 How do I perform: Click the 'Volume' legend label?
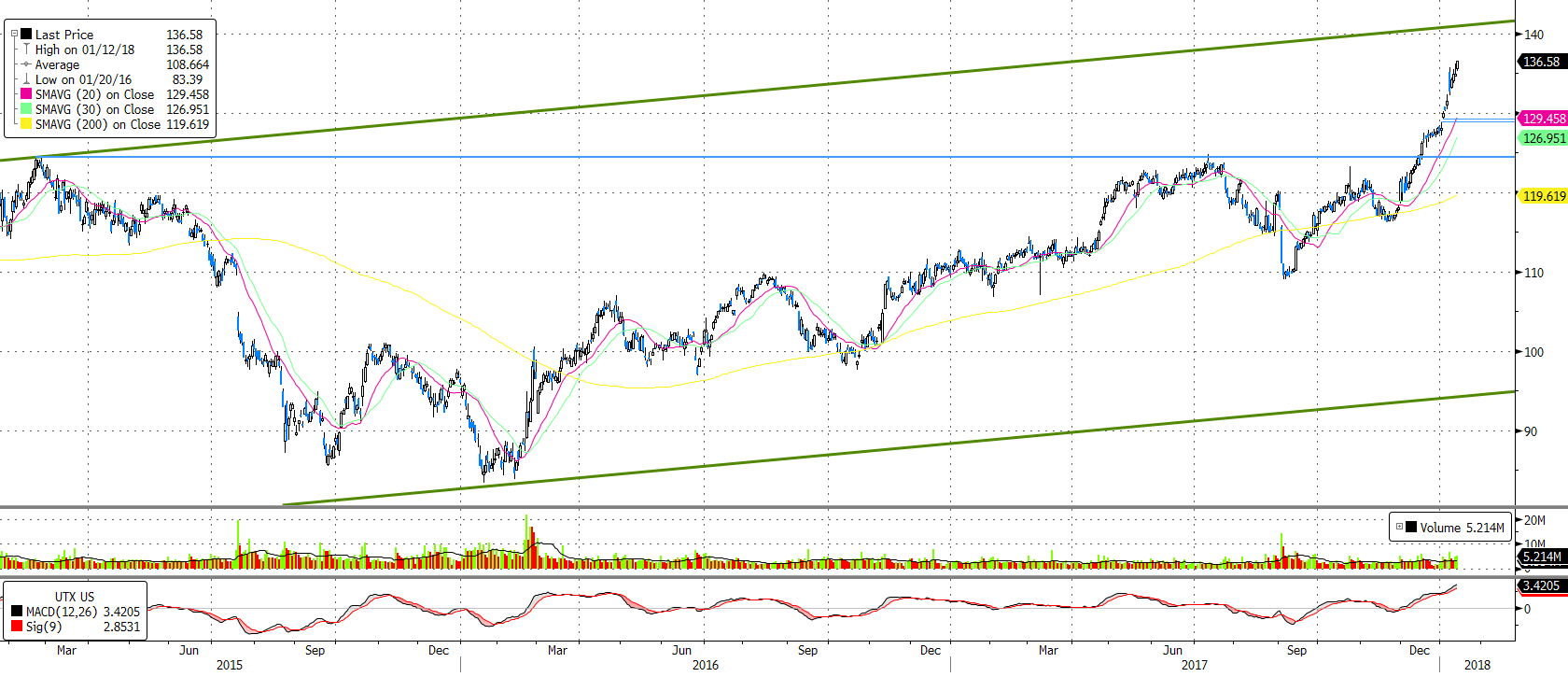tap(1440, 528)
